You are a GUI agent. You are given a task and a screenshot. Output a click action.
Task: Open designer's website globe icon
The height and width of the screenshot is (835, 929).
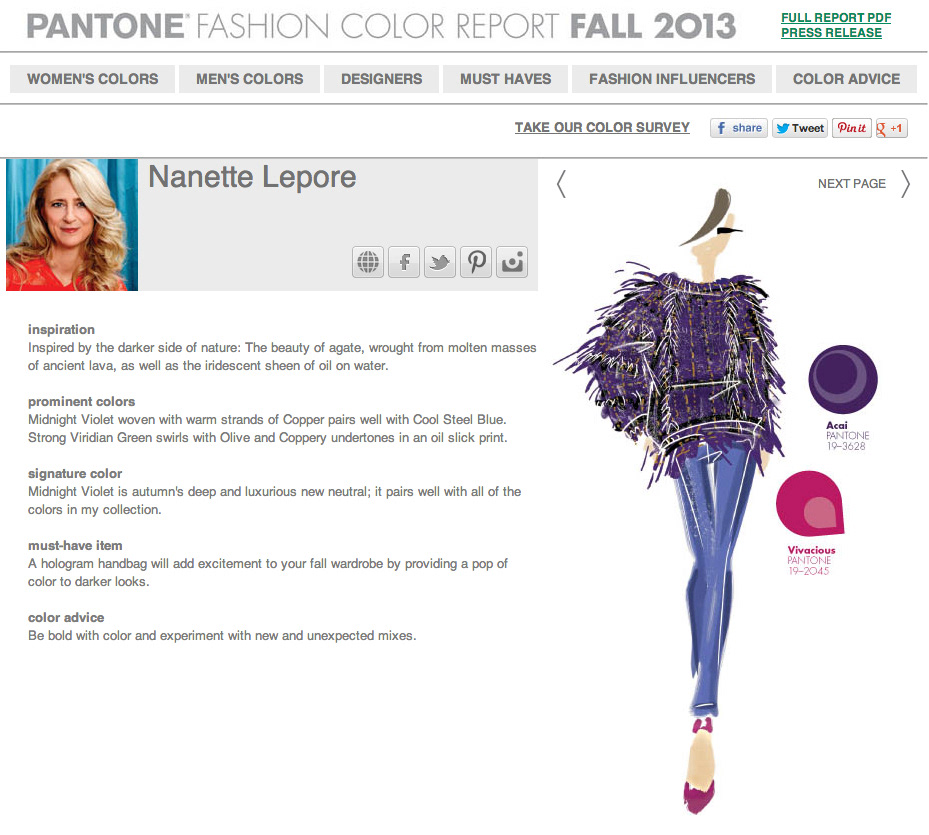coord(368,262)
